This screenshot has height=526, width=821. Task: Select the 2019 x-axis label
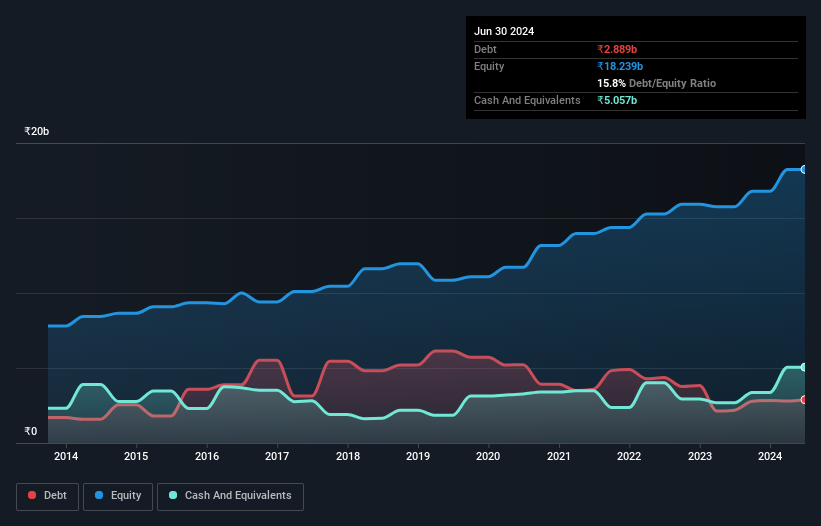click(418, 456)
